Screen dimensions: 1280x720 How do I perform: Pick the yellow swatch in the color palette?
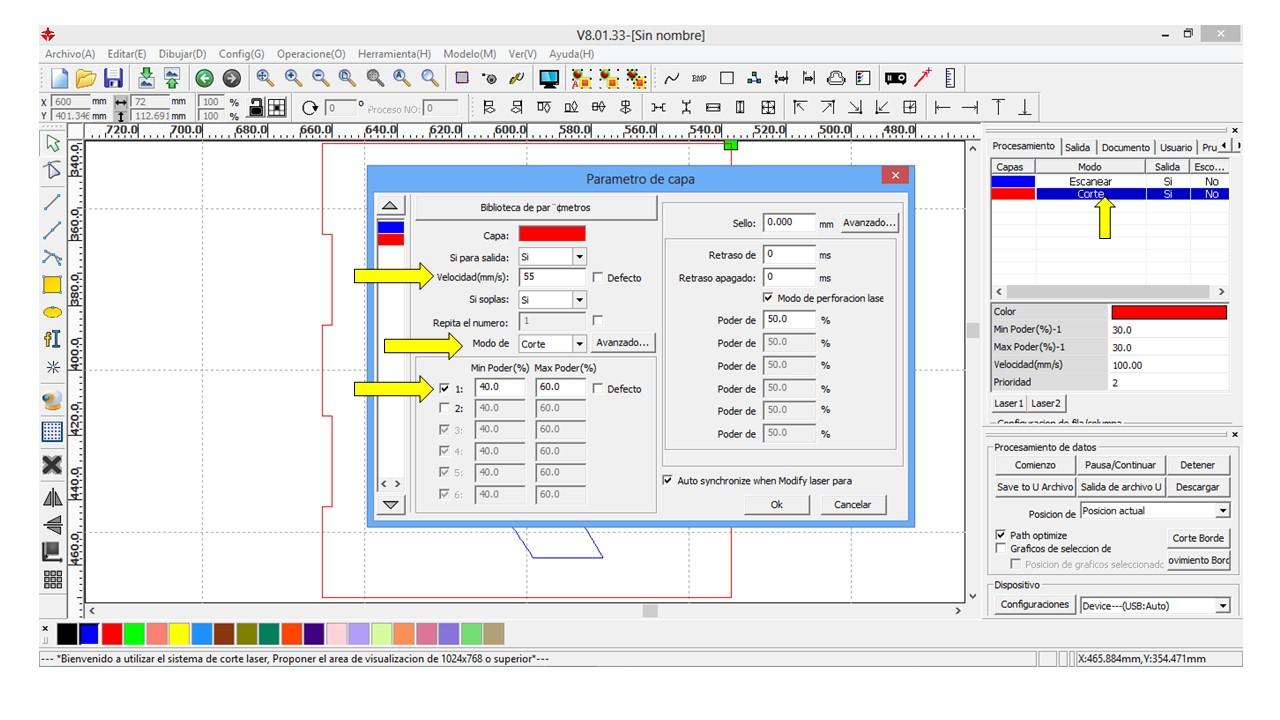(x=180, y=633)
